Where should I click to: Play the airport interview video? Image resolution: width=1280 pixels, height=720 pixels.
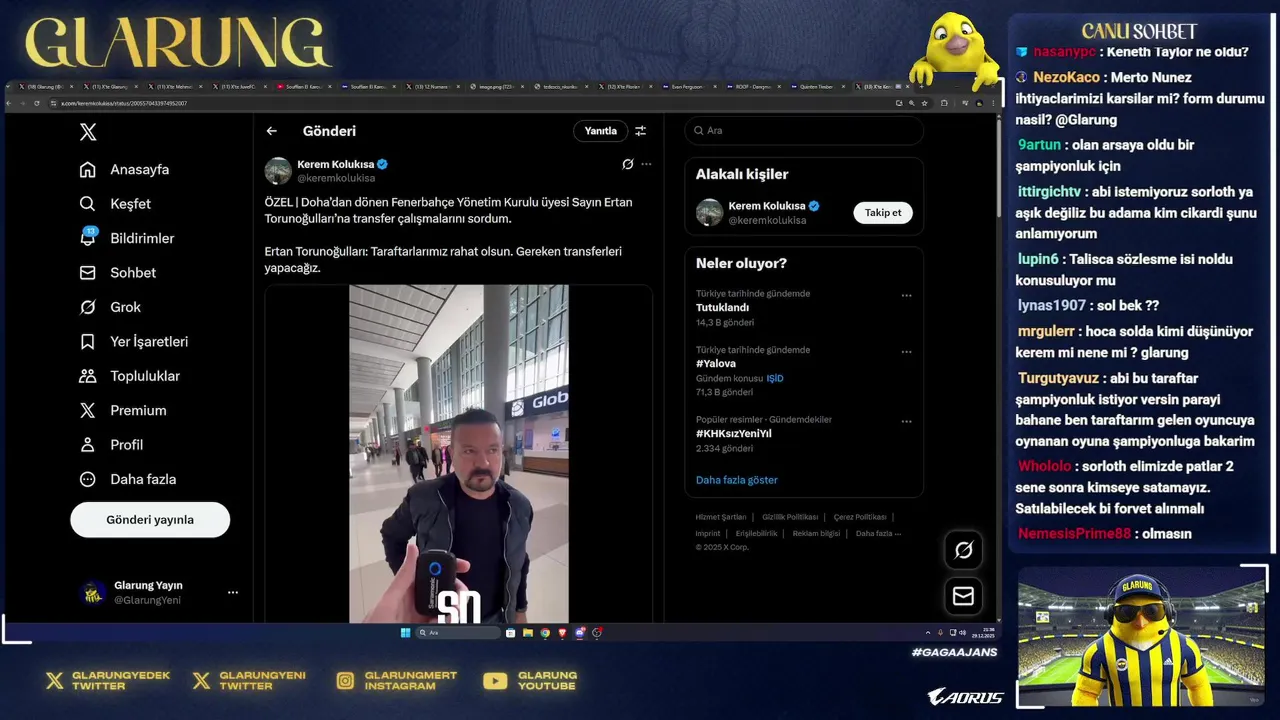tap(459, 454)
